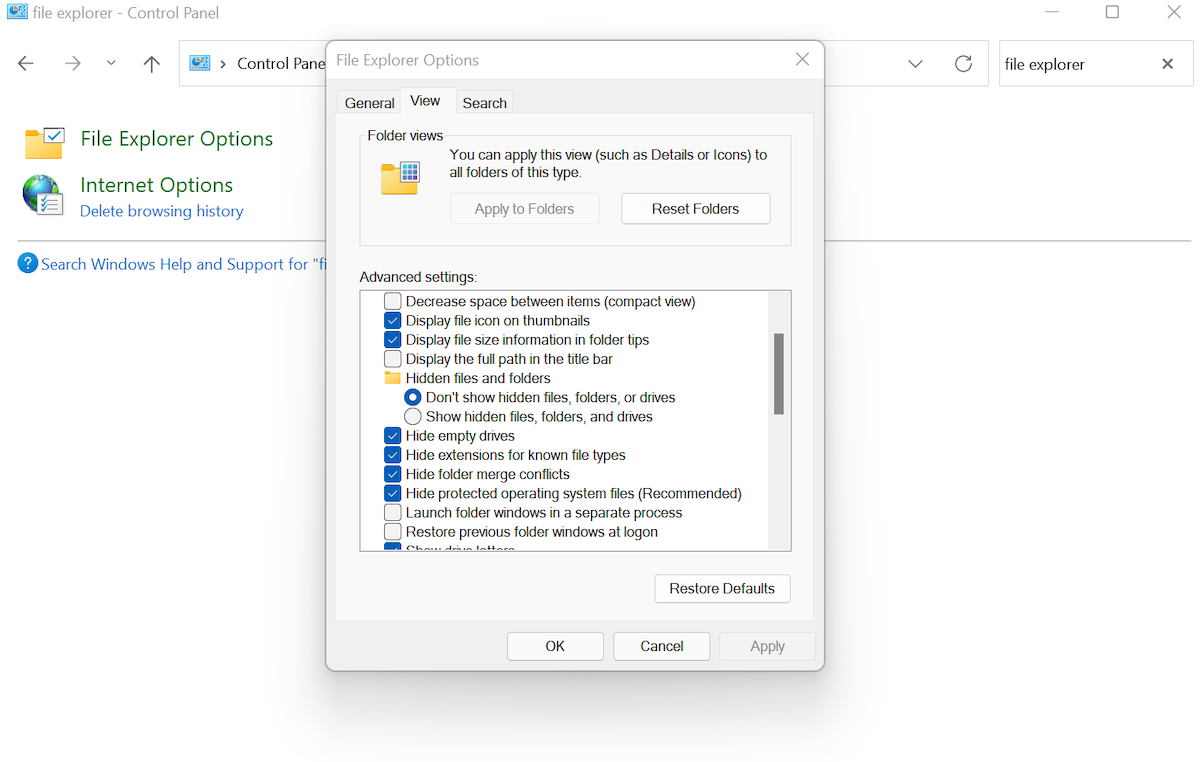Collapse the Hidden files and folders group
Image resolution: width=1200 pixels, height=762 pixels.
[392, 378]
